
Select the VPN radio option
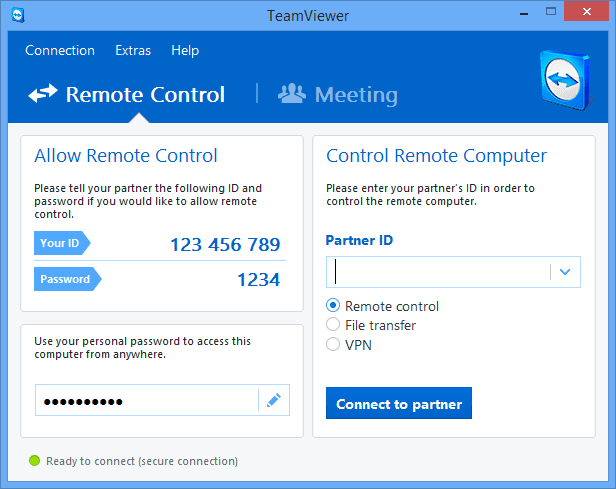point(333,344)
